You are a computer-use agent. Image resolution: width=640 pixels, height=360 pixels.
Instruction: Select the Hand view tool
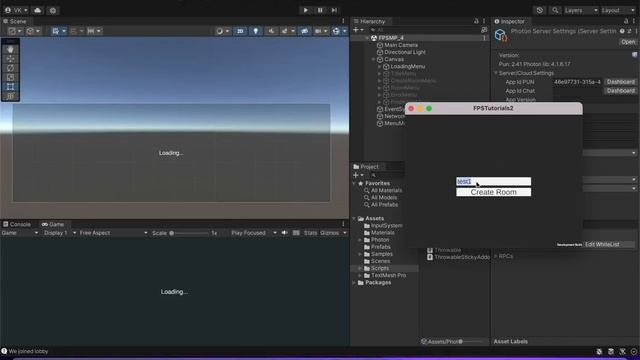[x=10, y=49]
